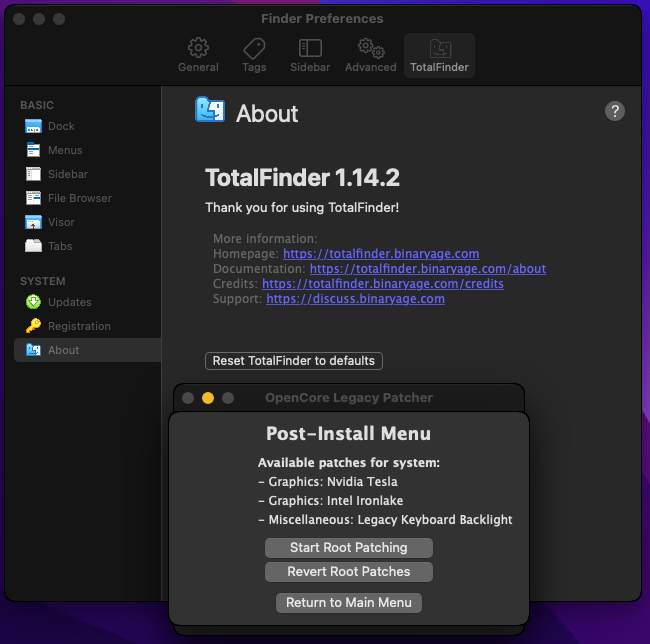Select Sidebar label in BASIC section
The height and width of the screenshot is (644, 650).
click(68, 174)
